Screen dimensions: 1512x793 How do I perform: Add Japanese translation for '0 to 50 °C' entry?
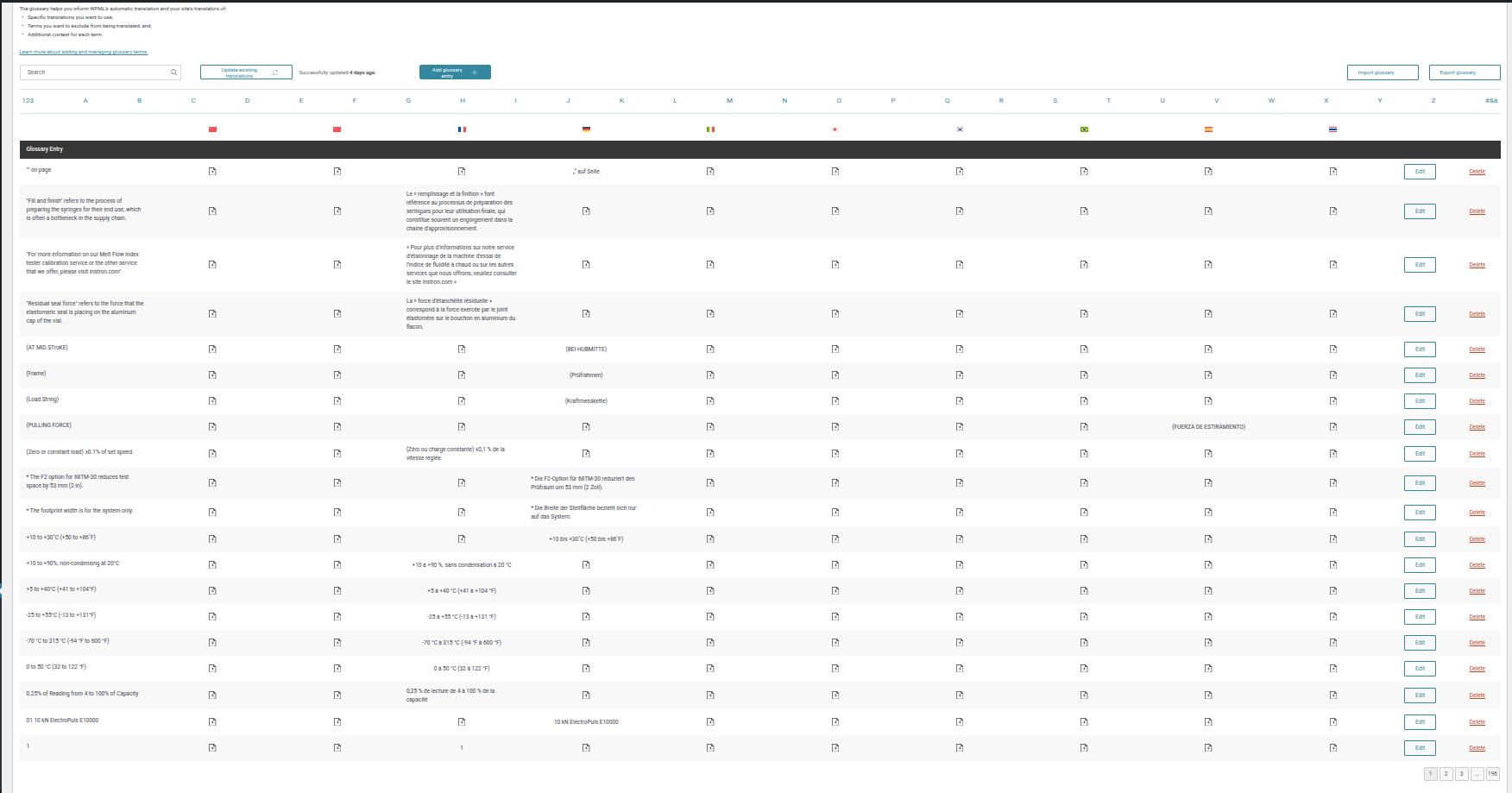(x=835, y=669)
